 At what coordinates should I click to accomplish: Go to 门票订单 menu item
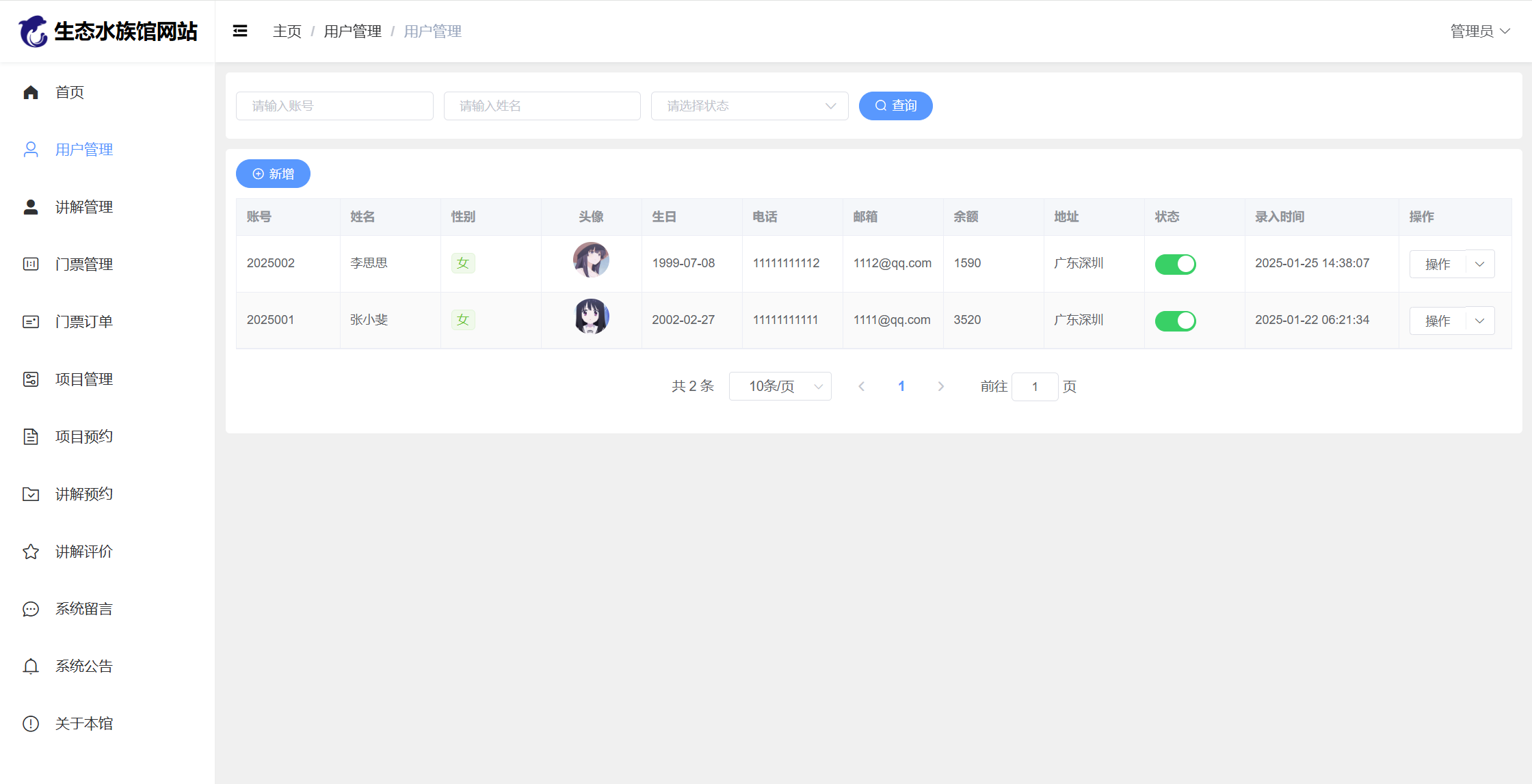(x=84, y=322)
